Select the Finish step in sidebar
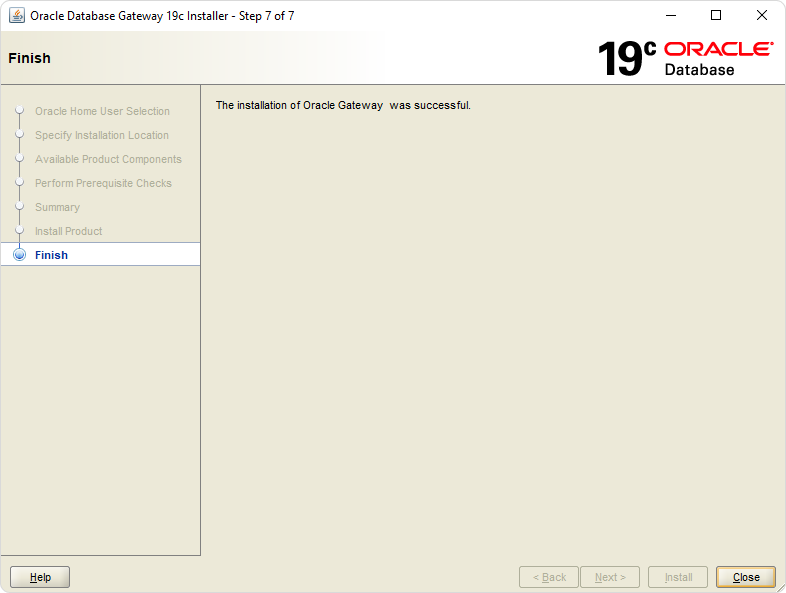The image size is (786, 593). [x=100, y=255]
